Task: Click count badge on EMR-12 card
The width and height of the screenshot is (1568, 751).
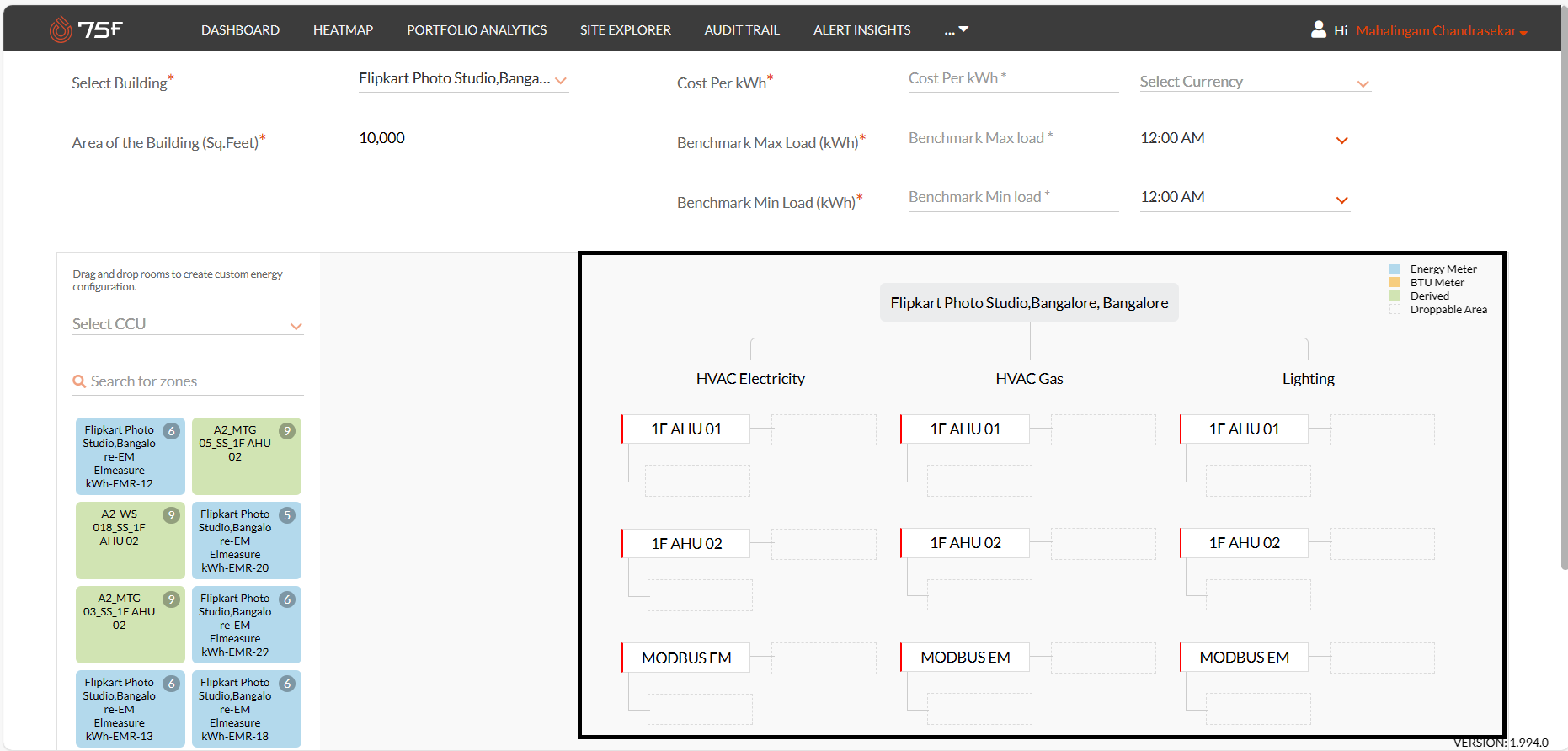Action: point(171,431)
